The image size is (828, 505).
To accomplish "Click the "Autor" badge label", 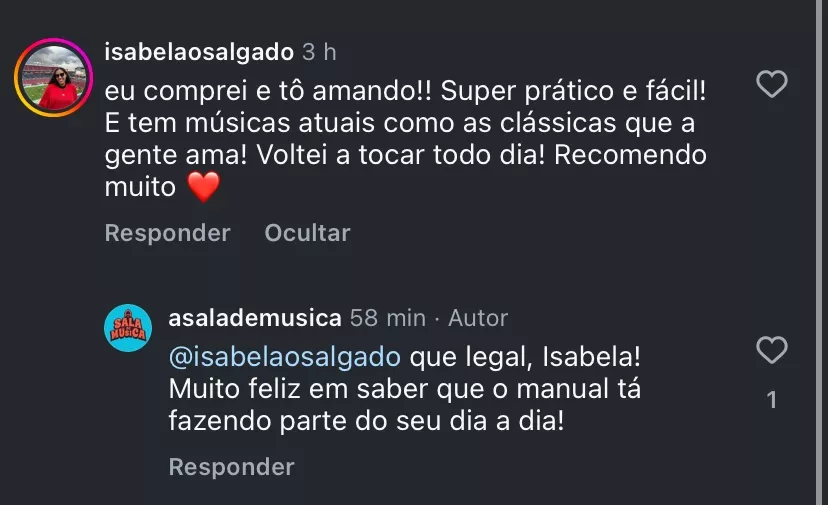I will (x=478, y=318).
